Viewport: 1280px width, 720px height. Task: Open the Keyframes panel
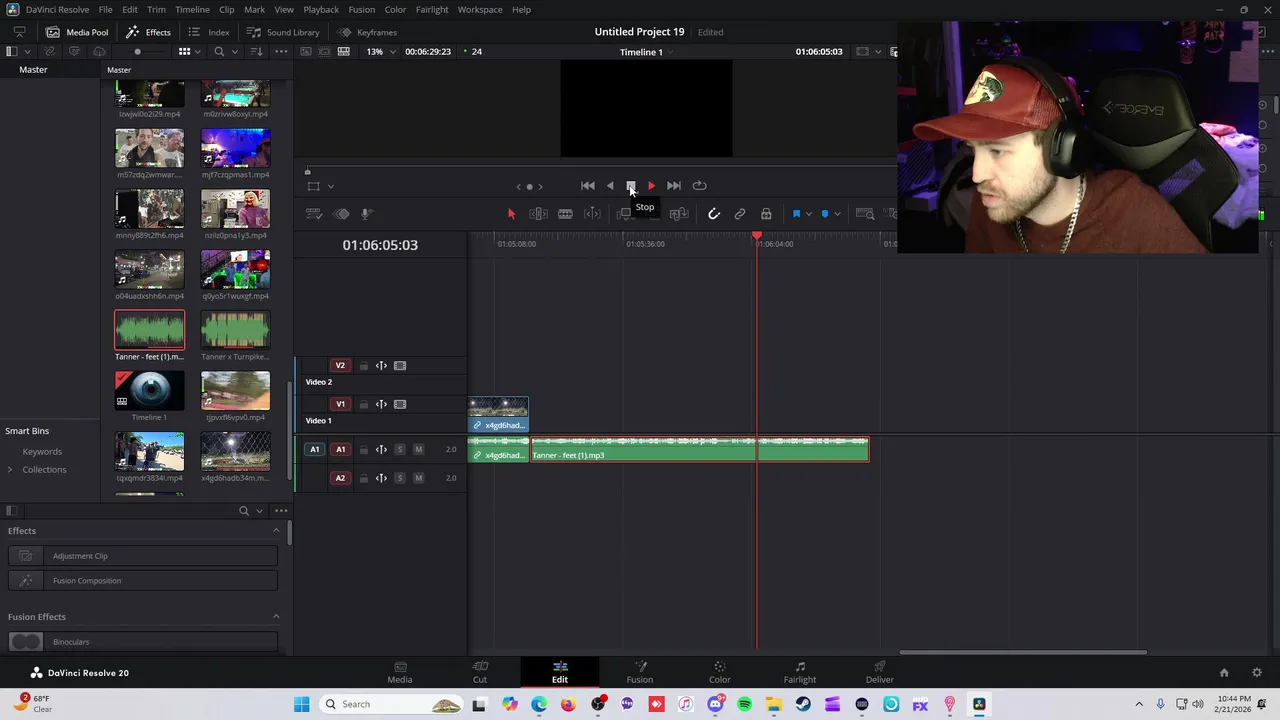click(368, 32)
